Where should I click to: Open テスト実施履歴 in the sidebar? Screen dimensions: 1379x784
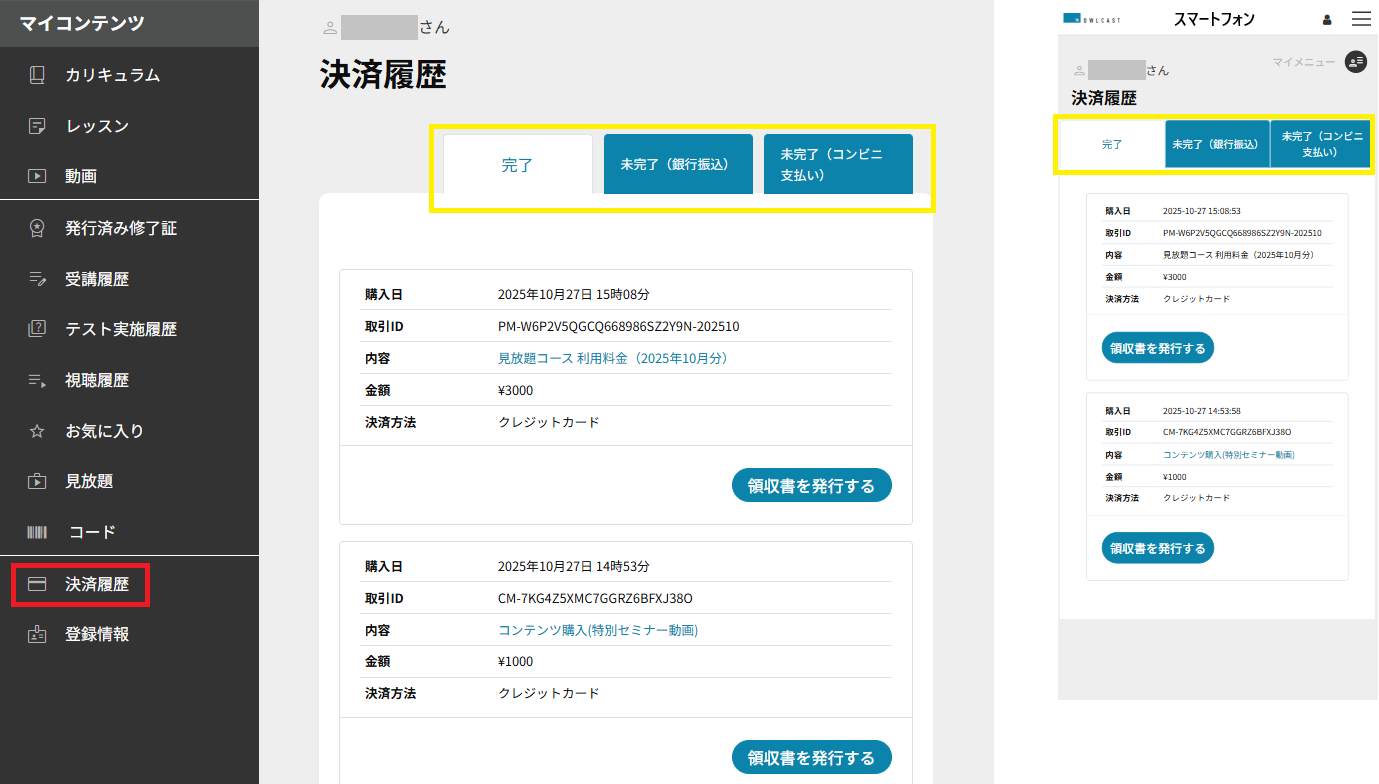point(120,329)
